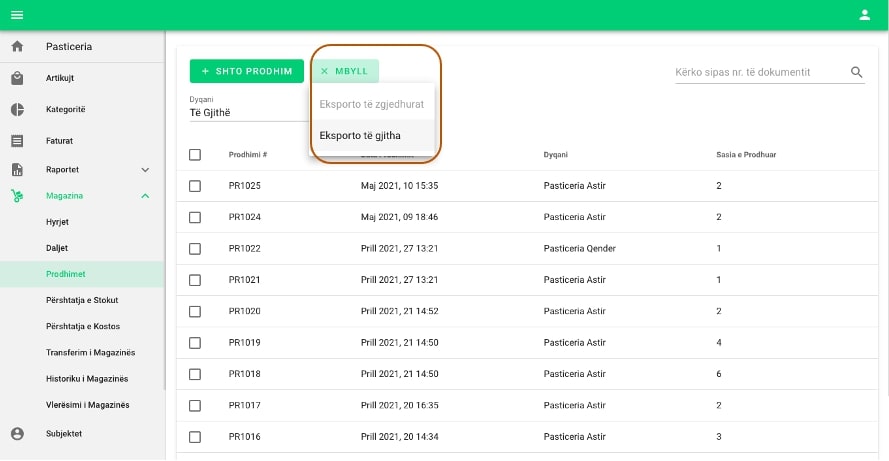Click the Faturat receipt icon
Viewport: 889px width, 461px height.
(17, 141)
